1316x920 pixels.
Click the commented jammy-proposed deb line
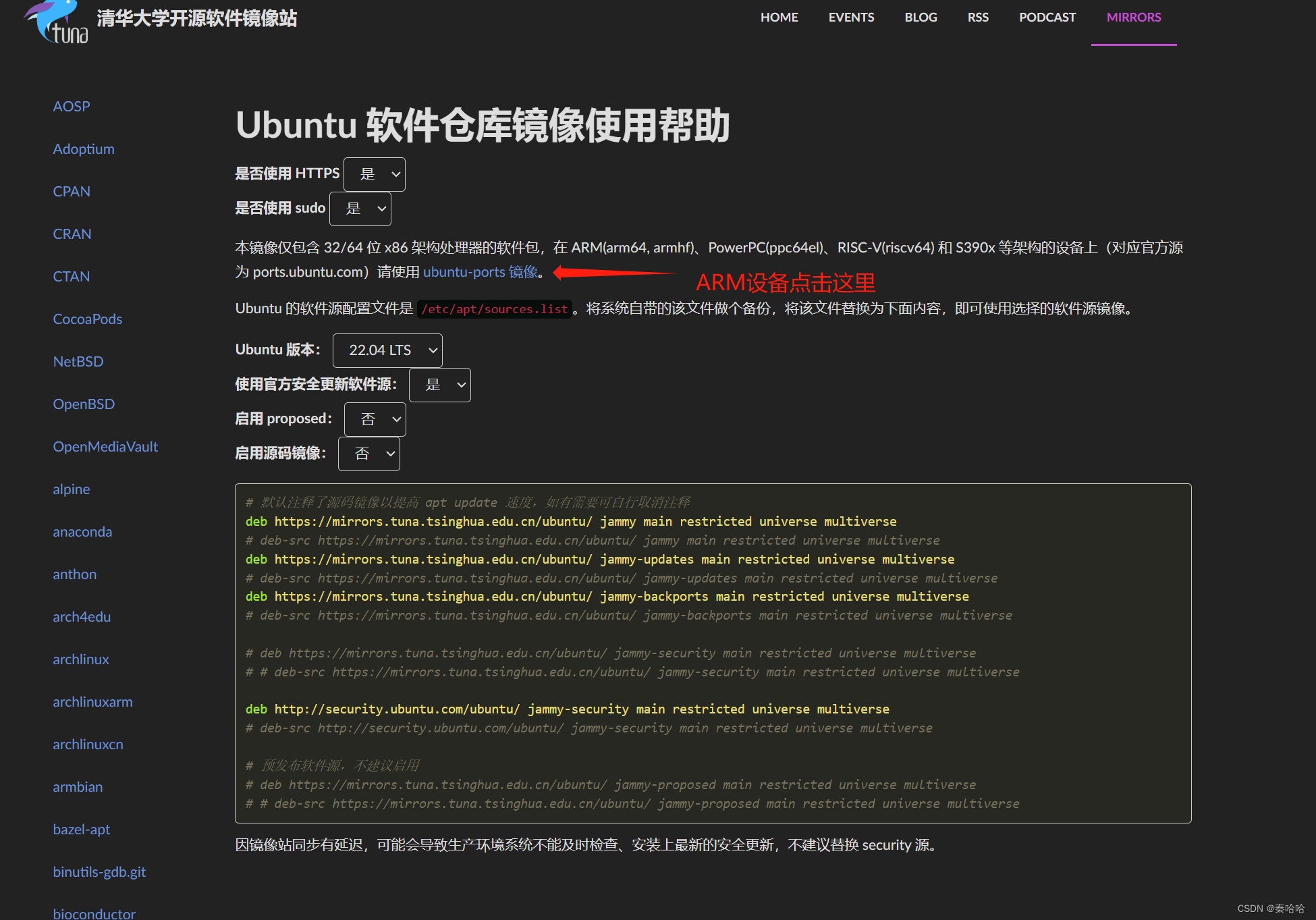coord(611,785)
